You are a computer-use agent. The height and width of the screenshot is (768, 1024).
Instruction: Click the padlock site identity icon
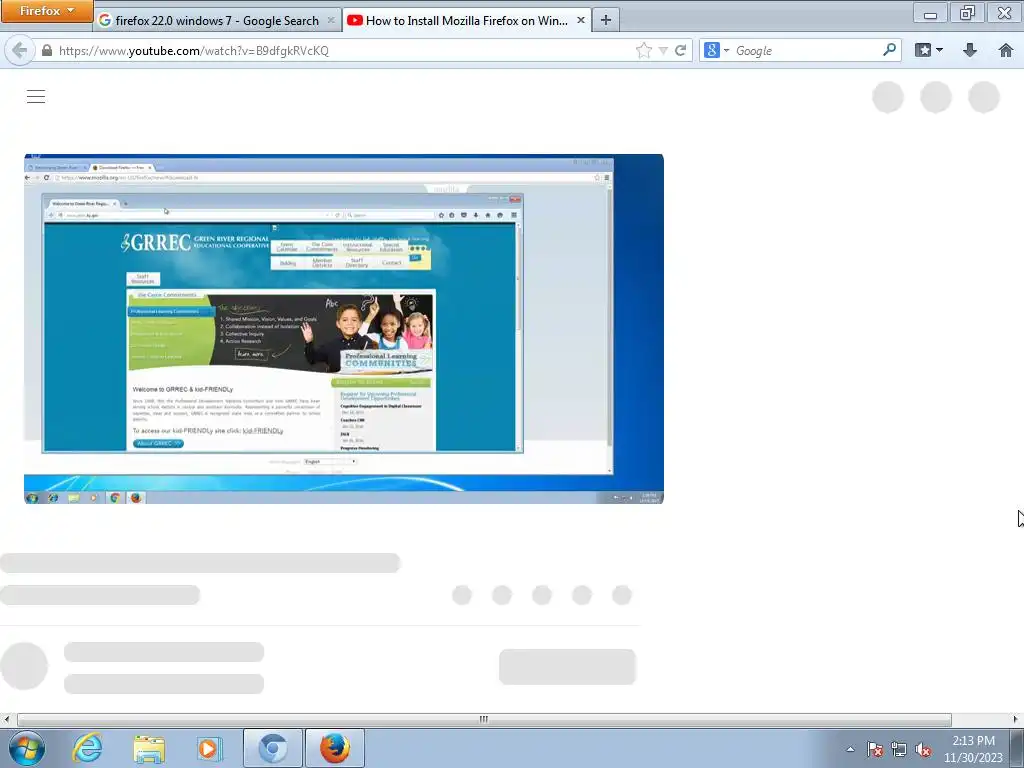click(x=46, y=50)
